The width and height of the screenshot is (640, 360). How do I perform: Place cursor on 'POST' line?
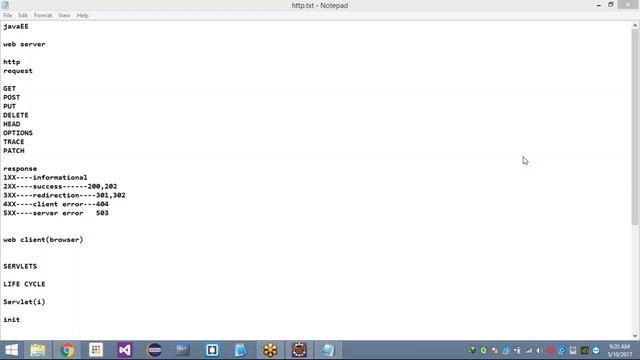(11, 98)
